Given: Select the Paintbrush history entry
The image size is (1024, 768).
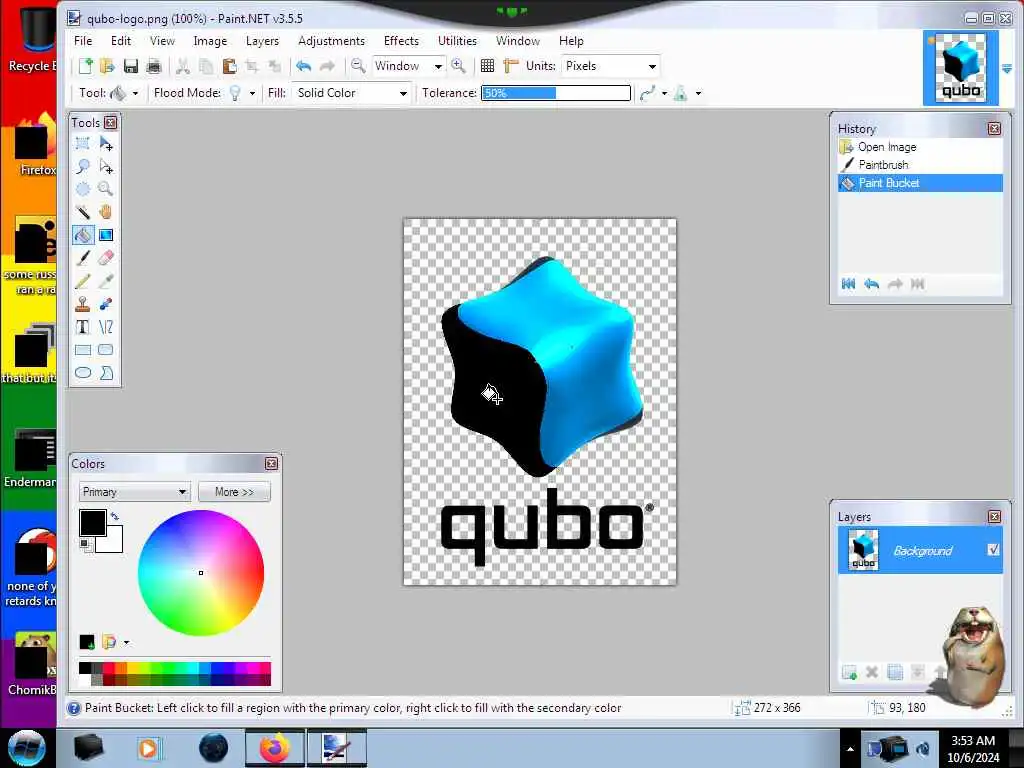Looking at the screenshot, I should point(920,165).
